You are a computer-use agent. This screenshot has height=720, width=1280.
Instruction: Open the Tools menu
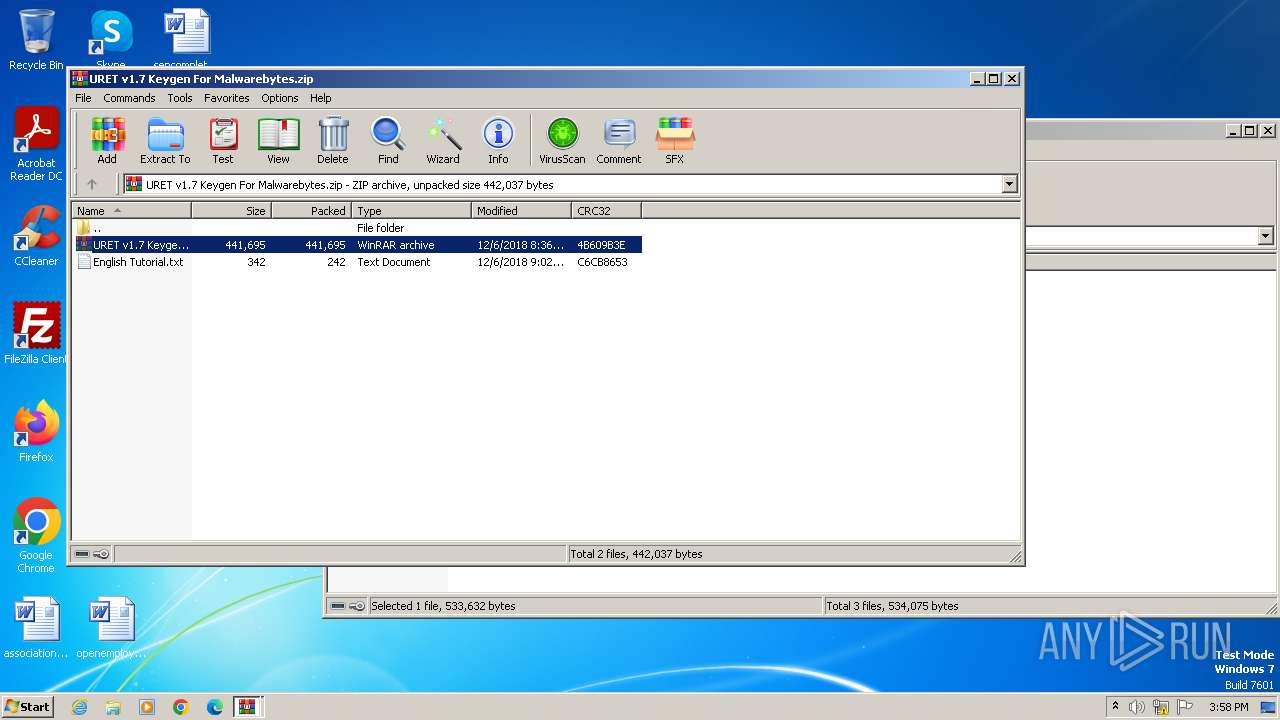(180, 98)
